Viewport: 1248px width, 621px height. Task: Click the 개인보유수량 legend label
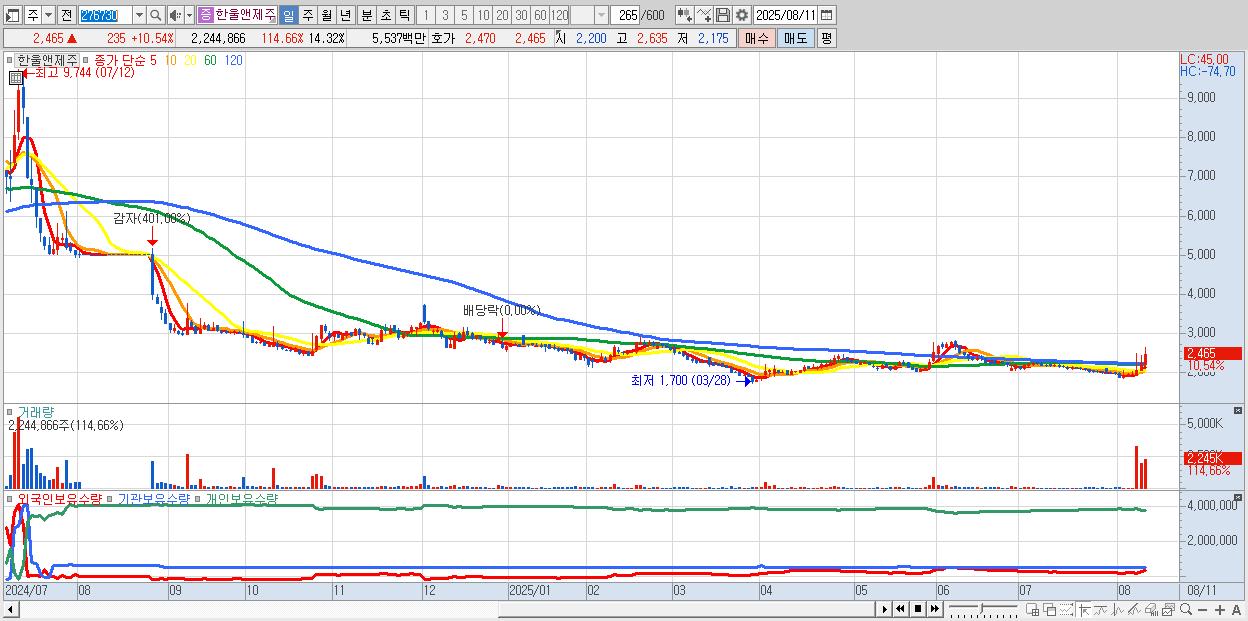(241, 497)
